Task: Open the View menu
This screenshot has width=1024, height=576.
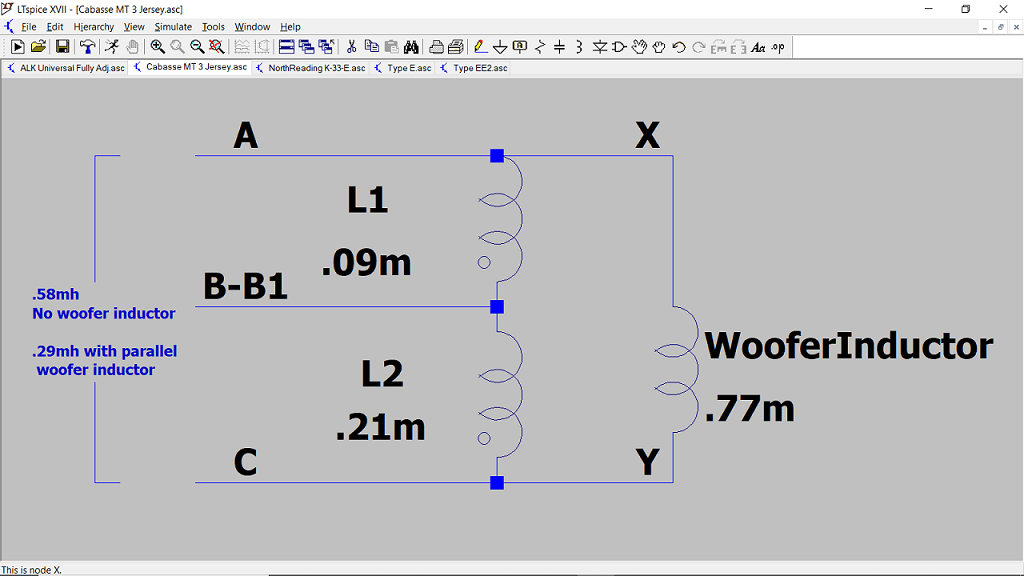Action: tap(134, 27)
